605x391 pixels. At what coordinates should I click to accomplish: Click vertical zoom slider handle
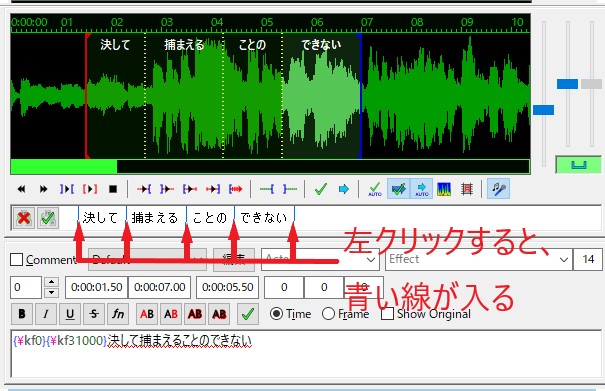pos(567,84)
